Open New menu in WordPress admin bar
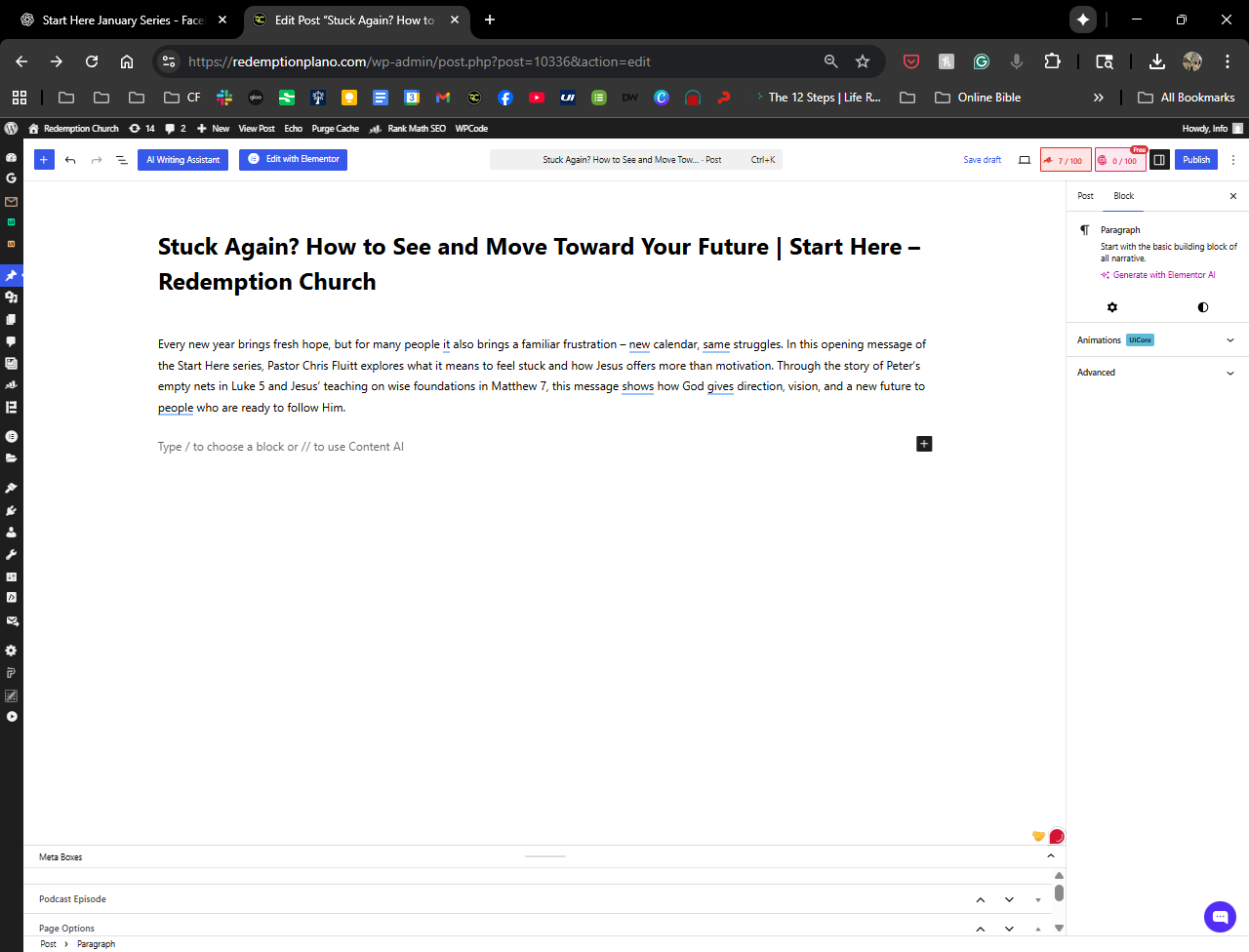Screen dimensions: 1249x952 (214, 129)
